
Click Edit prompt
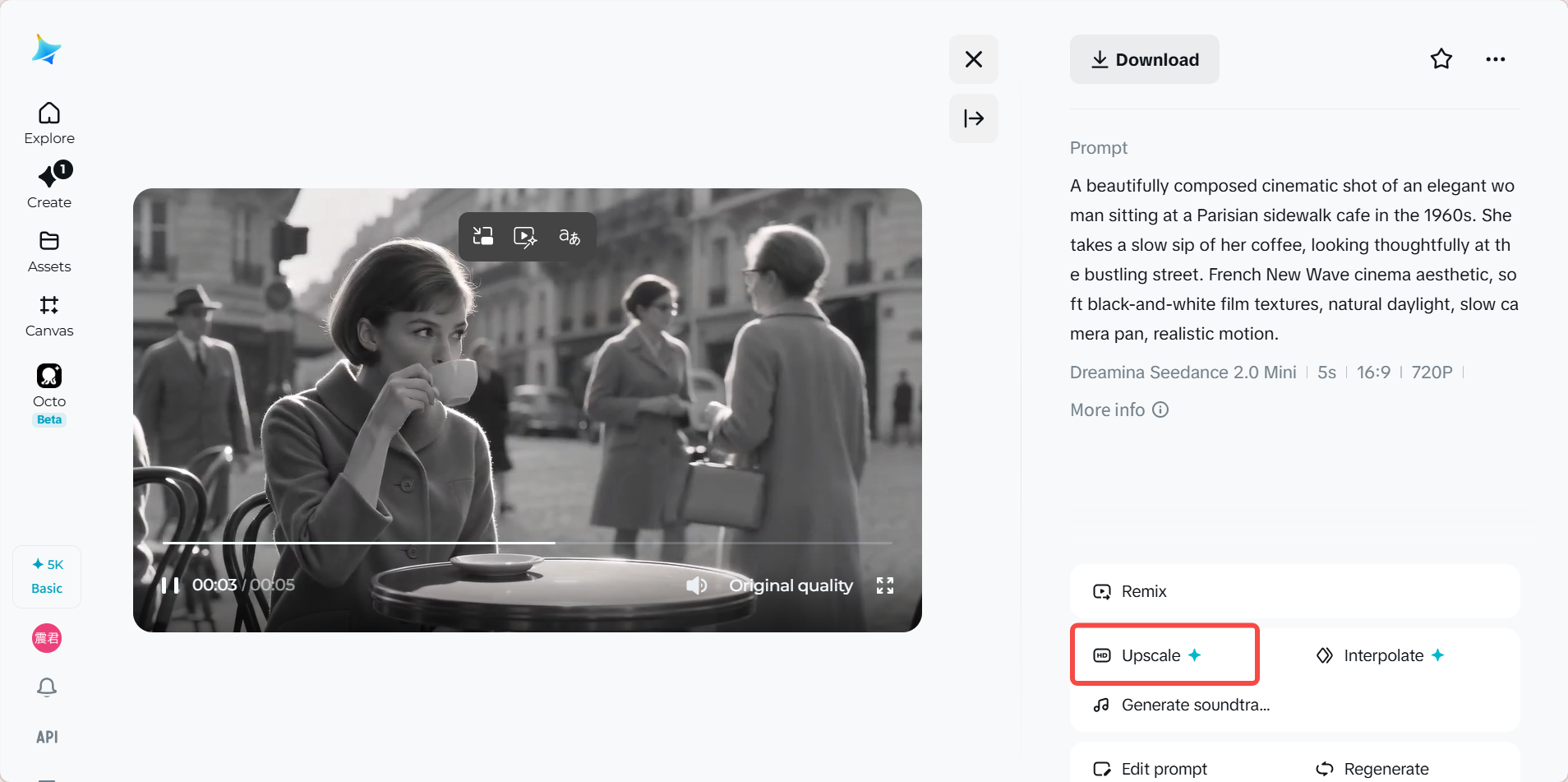click(1151, 769)
